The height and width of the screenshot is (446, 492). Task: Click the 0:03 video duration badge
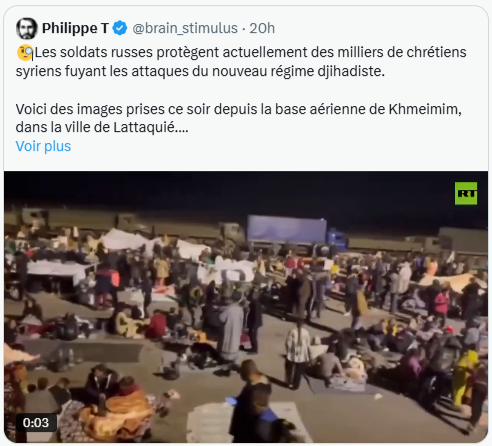(x=36, y=423)
